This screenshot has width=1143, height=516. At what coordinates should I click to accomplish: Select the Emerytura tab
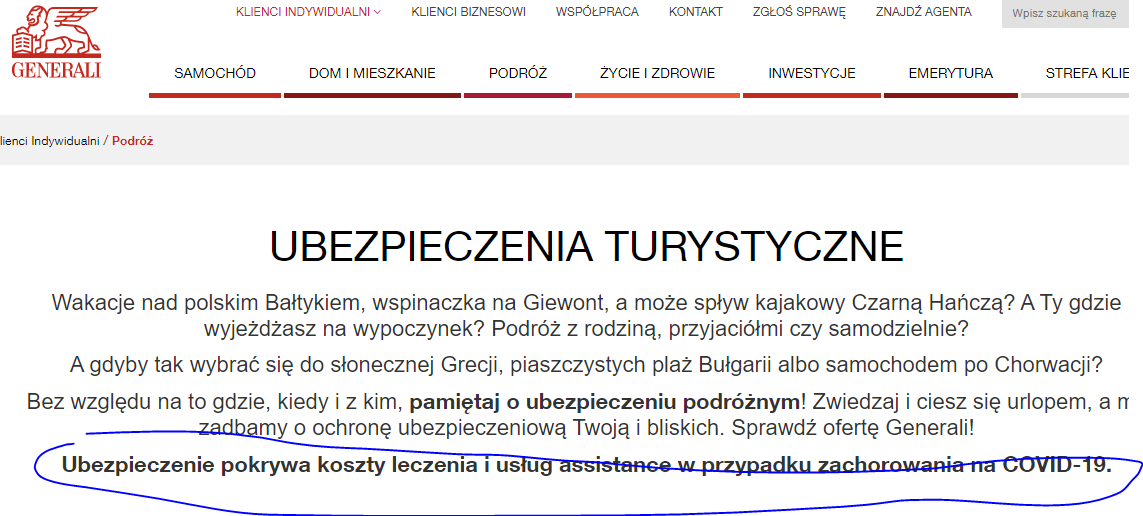coord(951,74)
